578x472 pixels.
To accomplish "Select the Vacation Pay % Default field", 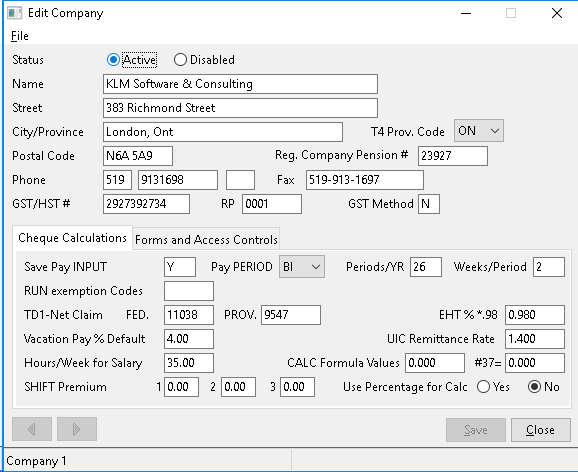I will (189, 339).
